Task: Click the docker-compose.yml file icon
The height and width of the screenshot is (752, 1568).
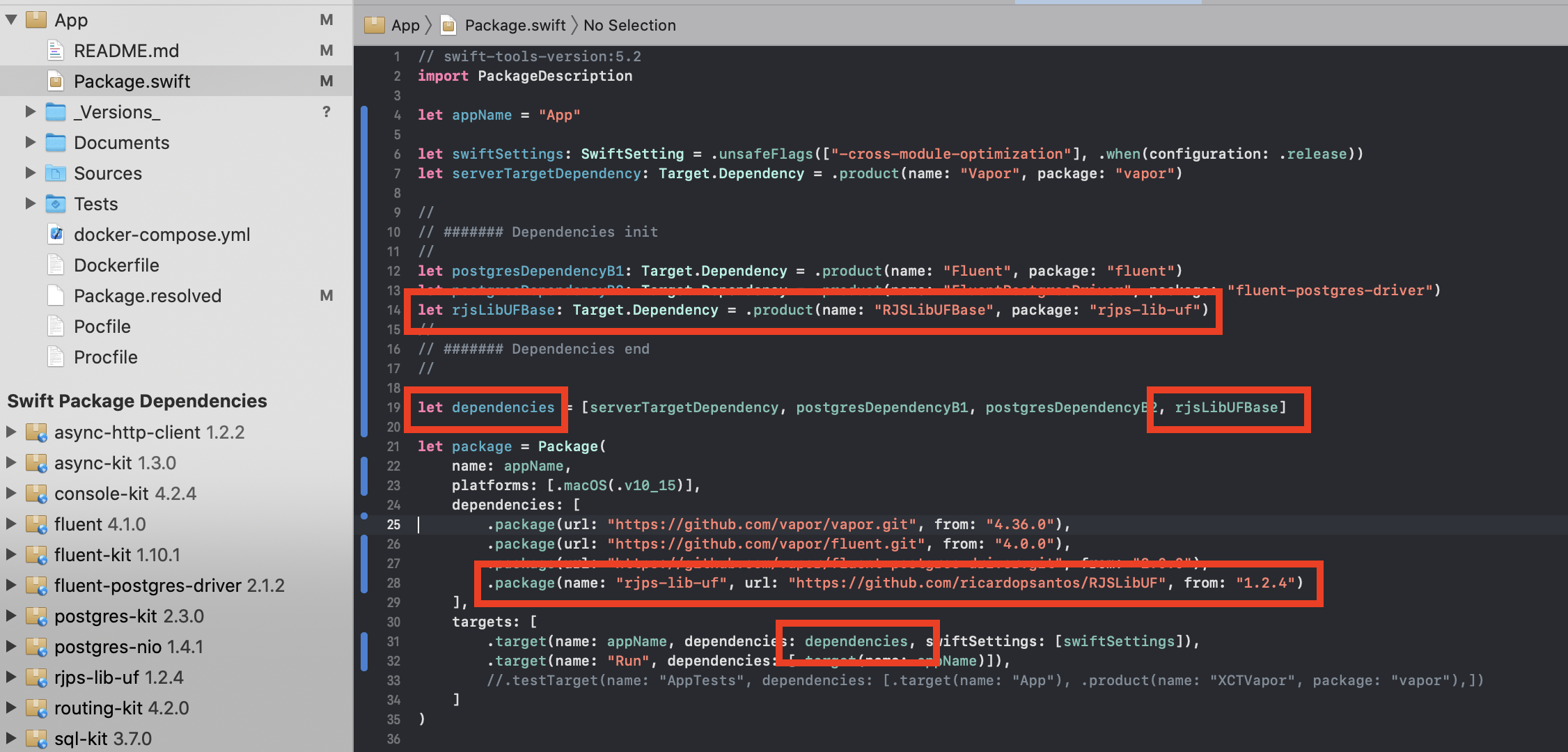Action: 56,235
